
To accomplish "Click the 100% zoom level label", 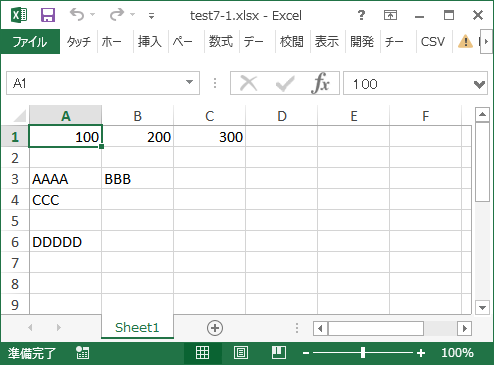I will point(457,353).
